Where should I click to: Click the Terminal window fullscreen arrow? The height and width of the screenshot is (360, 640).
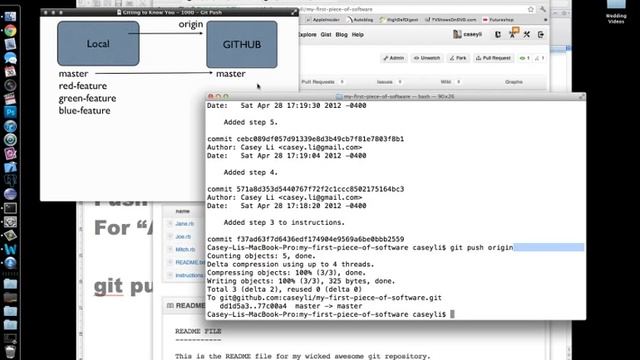(582, 96)
